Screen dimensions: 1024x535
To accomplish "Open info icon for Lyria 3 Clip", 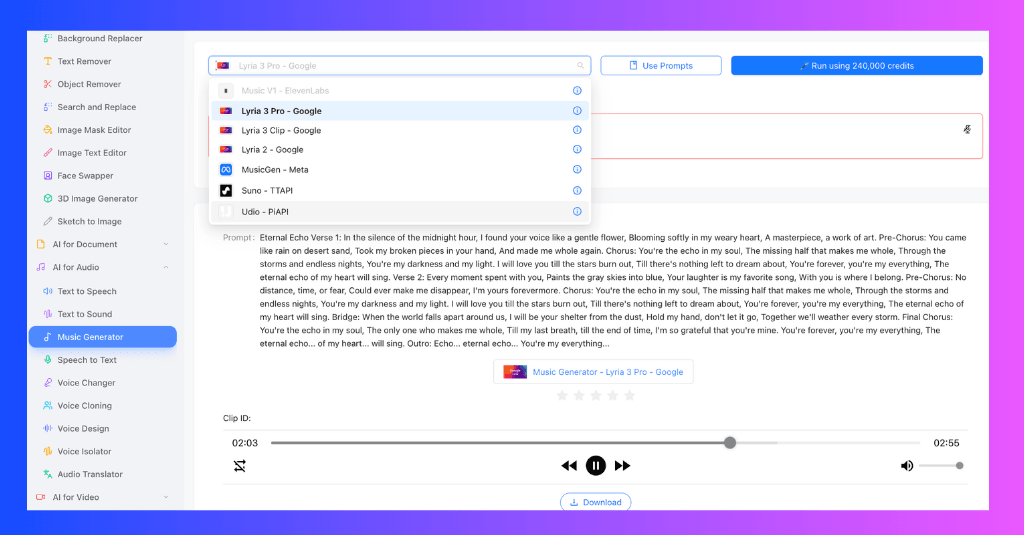I will point(577,130).
